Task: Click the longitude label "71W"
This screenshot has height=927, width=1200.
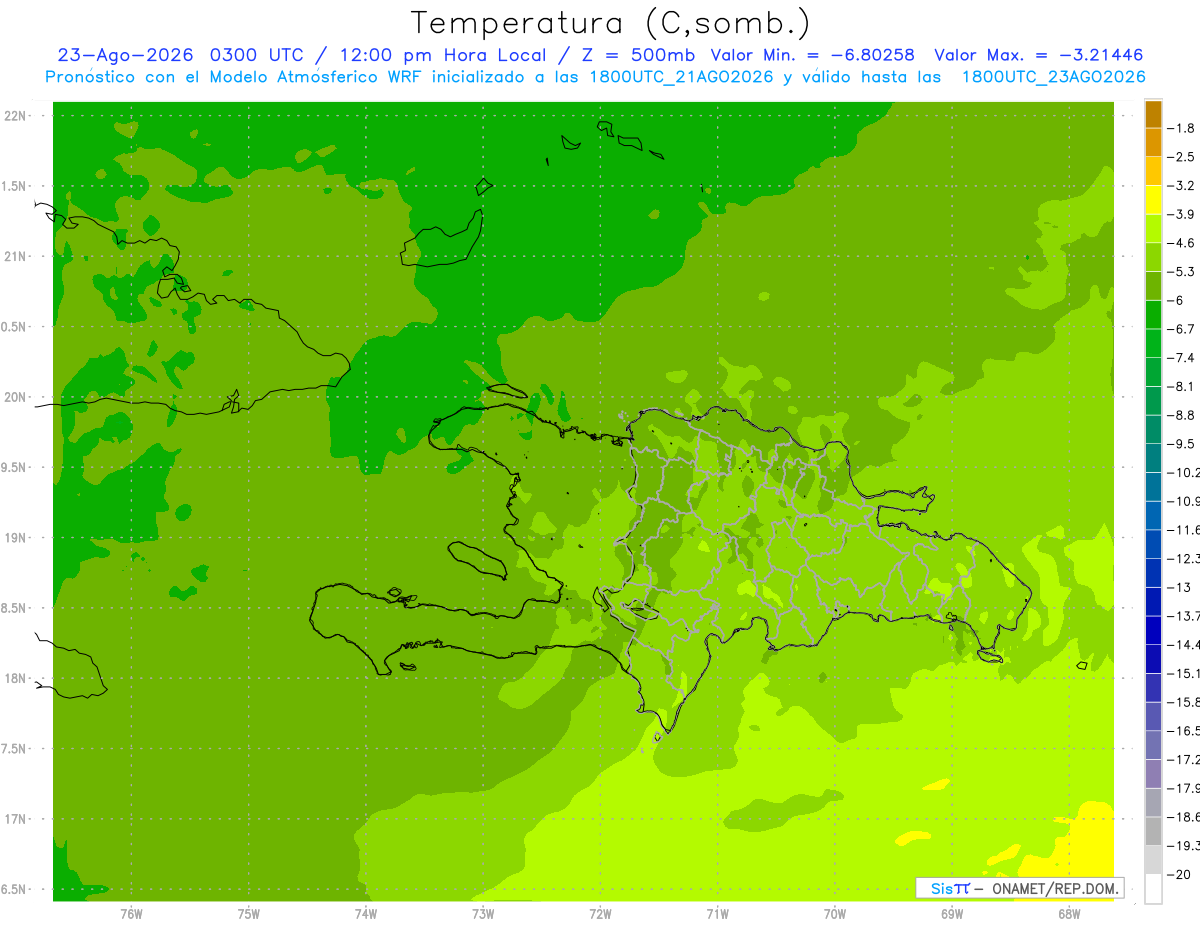Action: [717, 913]
